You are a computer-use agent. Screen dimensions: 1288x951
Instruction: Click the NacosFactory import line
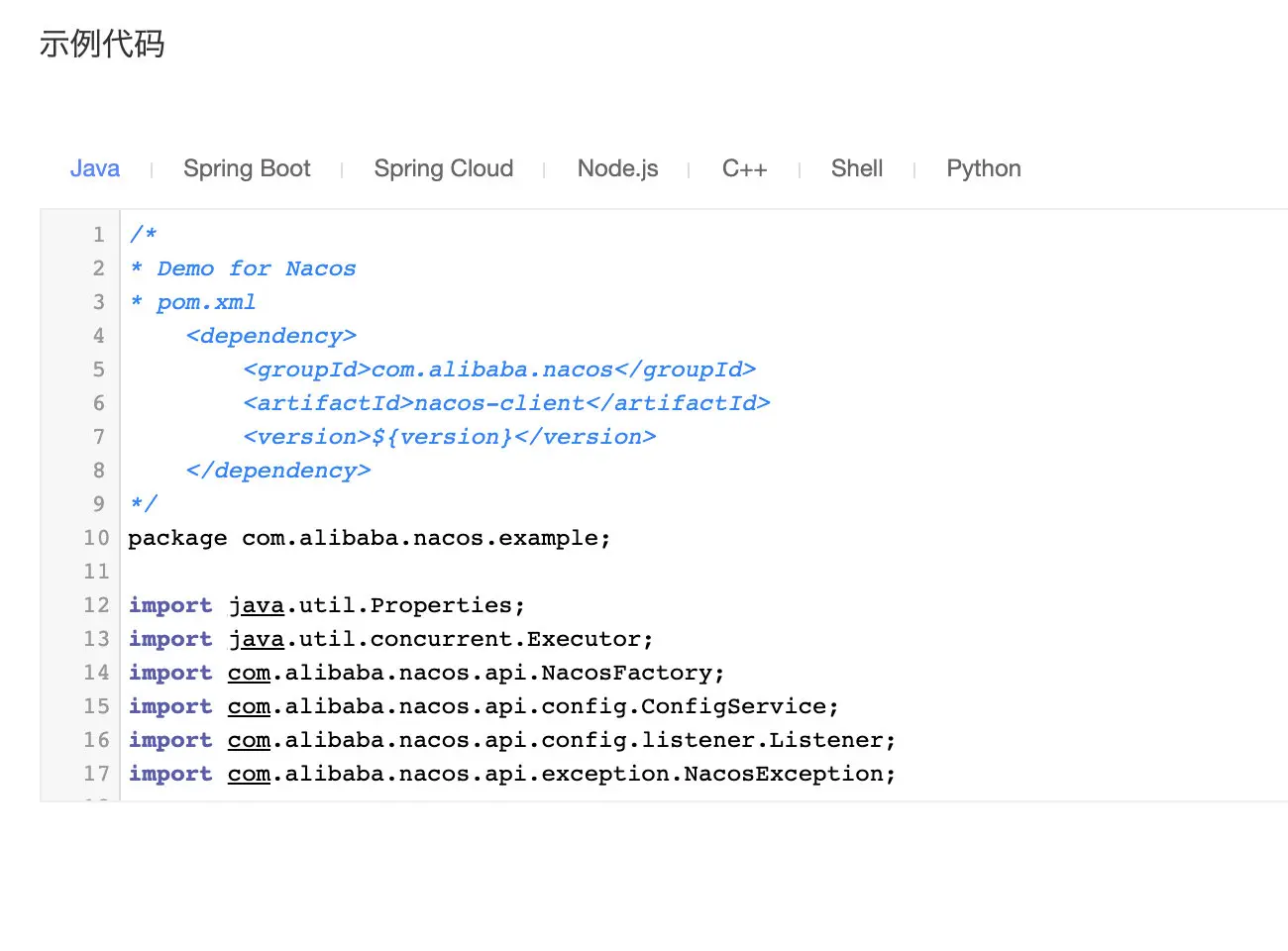(x=426, y=673)
